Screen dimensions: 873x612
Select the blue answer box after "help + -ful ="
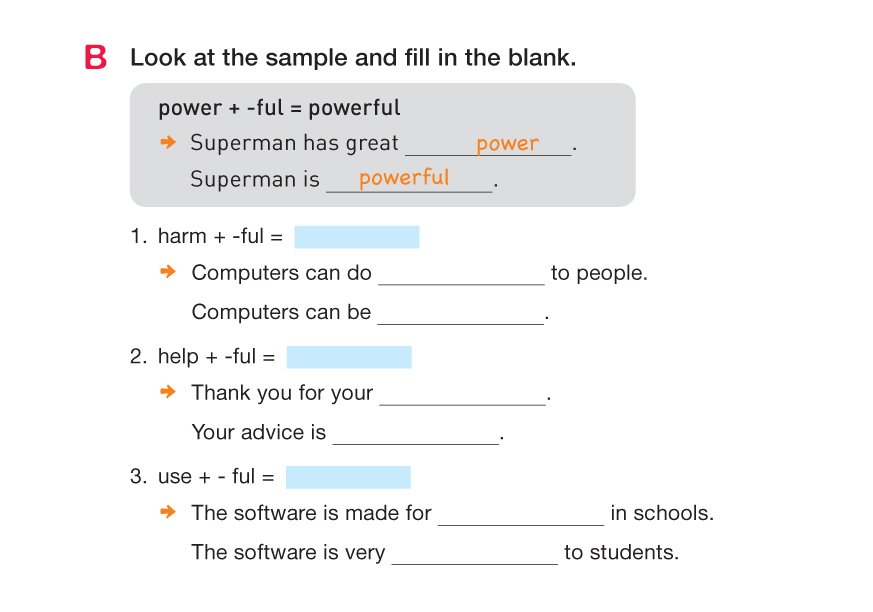click(349, 357)
